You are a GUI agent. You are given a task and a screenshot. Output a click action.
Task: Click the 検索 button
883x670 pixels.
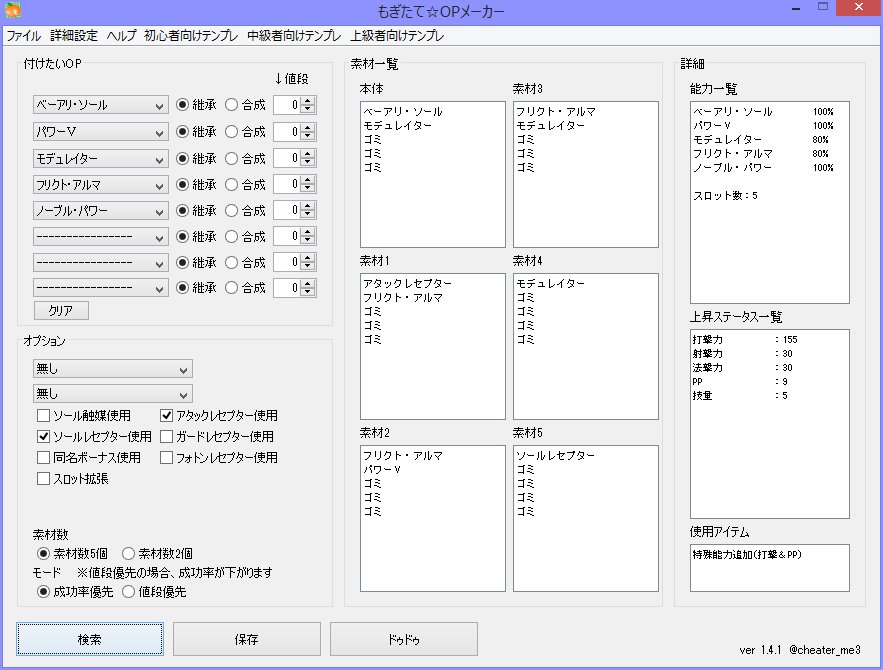tap(90, 639)
